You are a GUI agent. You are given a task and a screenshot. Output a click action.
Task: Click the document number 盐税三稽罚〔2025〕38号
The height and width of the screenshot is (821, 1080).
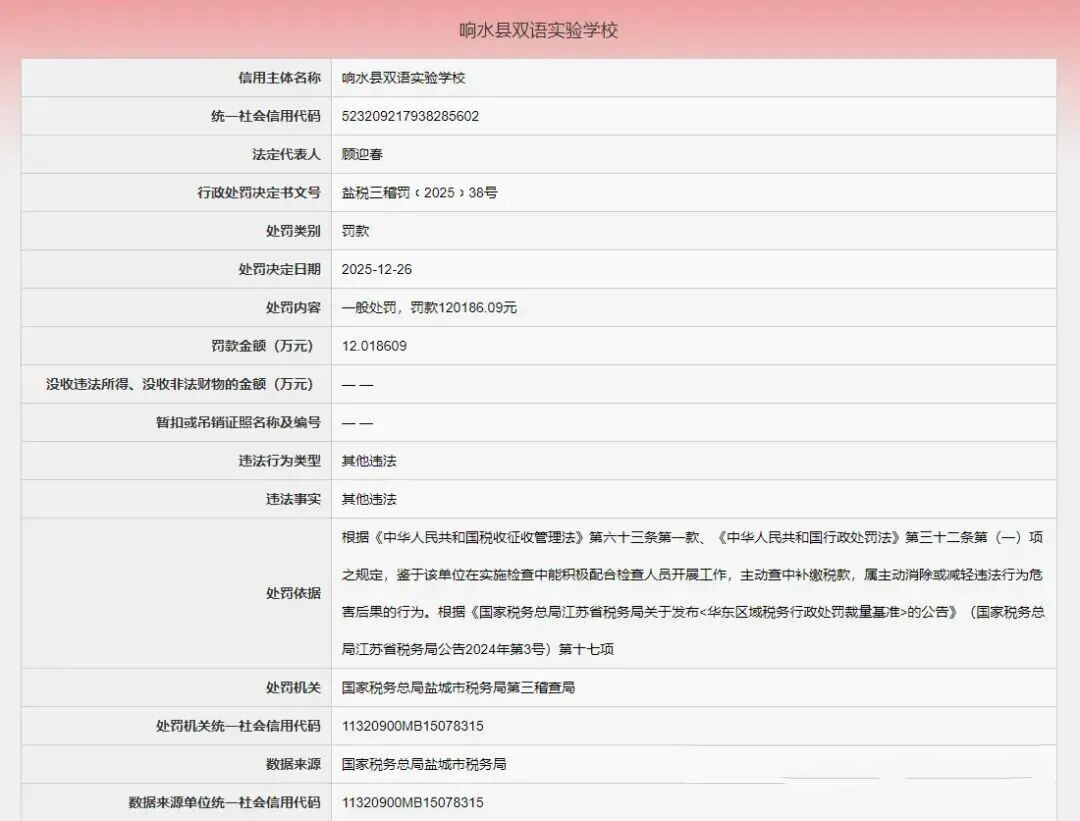coord(419,193)
